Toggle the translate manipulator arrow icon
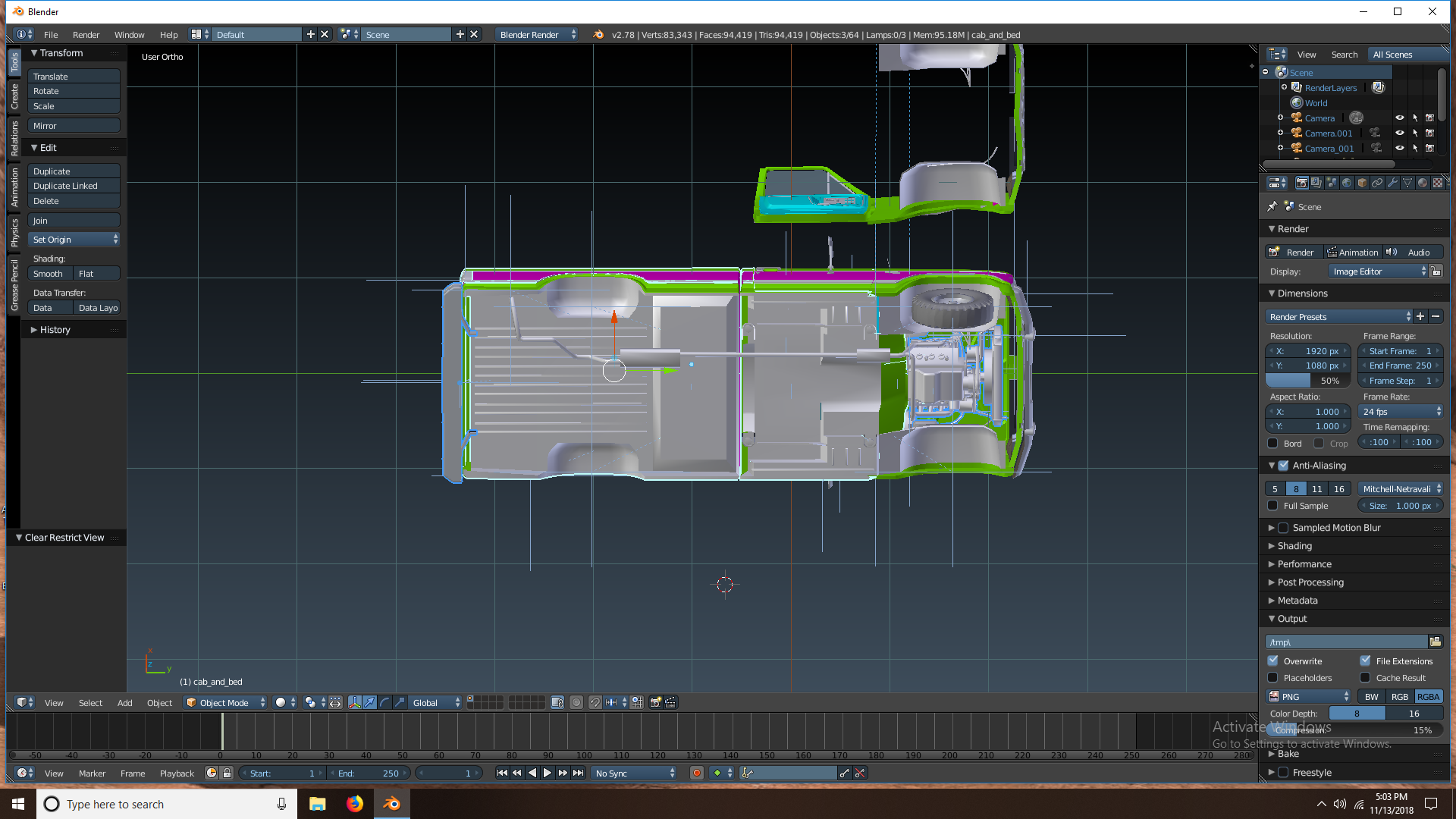 point(369,702)
